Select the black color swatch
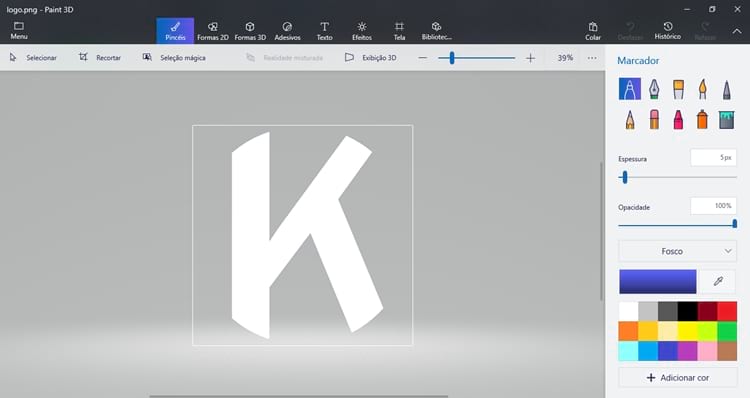The height and width of the screenshot is (398, 750). 687,311
